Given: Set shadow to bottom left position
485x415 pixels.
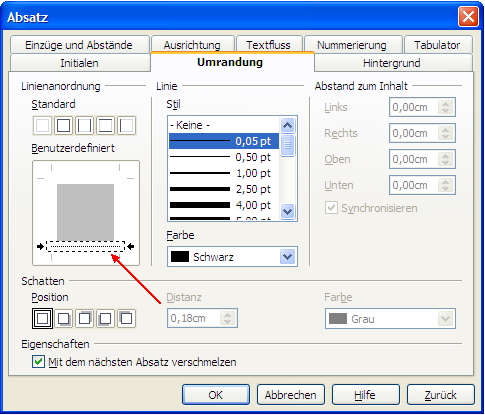Looking at the screenshot, I should click(105, 318).
